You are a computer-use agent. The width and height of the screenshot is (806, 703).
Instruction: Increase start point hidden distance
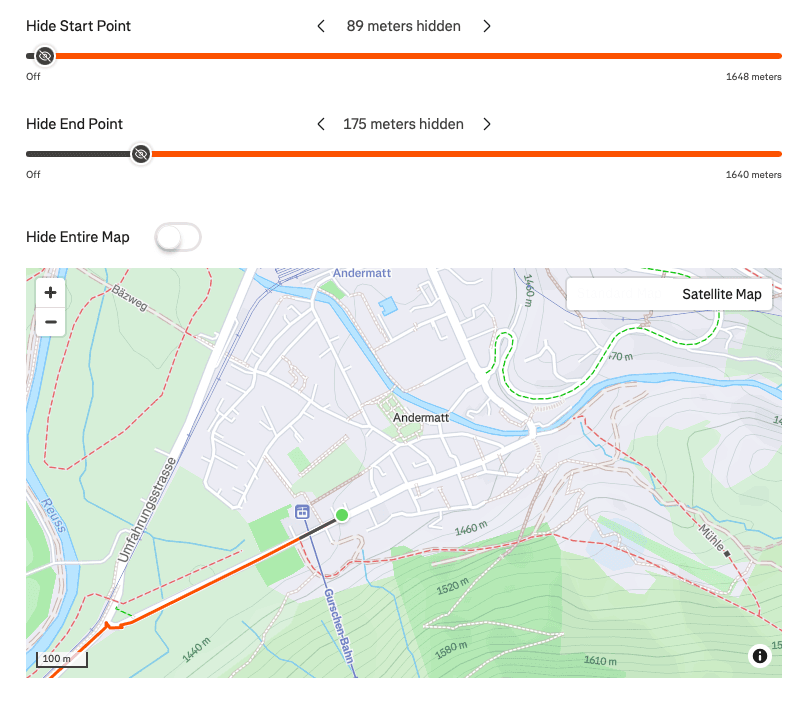point(487,26)
